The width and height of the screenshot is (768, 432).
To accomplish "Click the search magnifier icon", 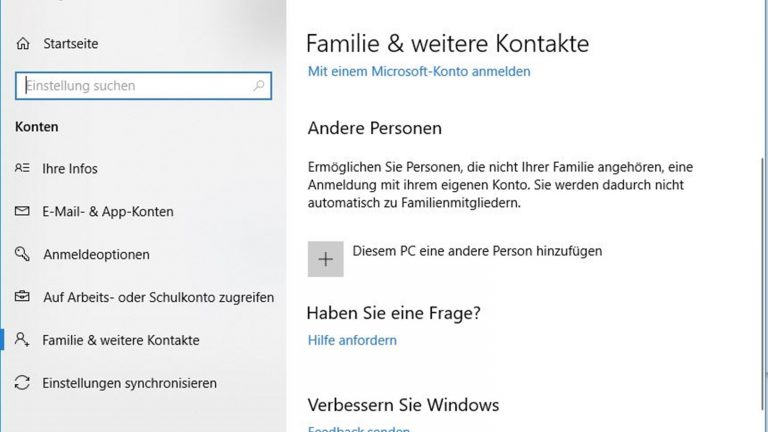I will point(259,86).
